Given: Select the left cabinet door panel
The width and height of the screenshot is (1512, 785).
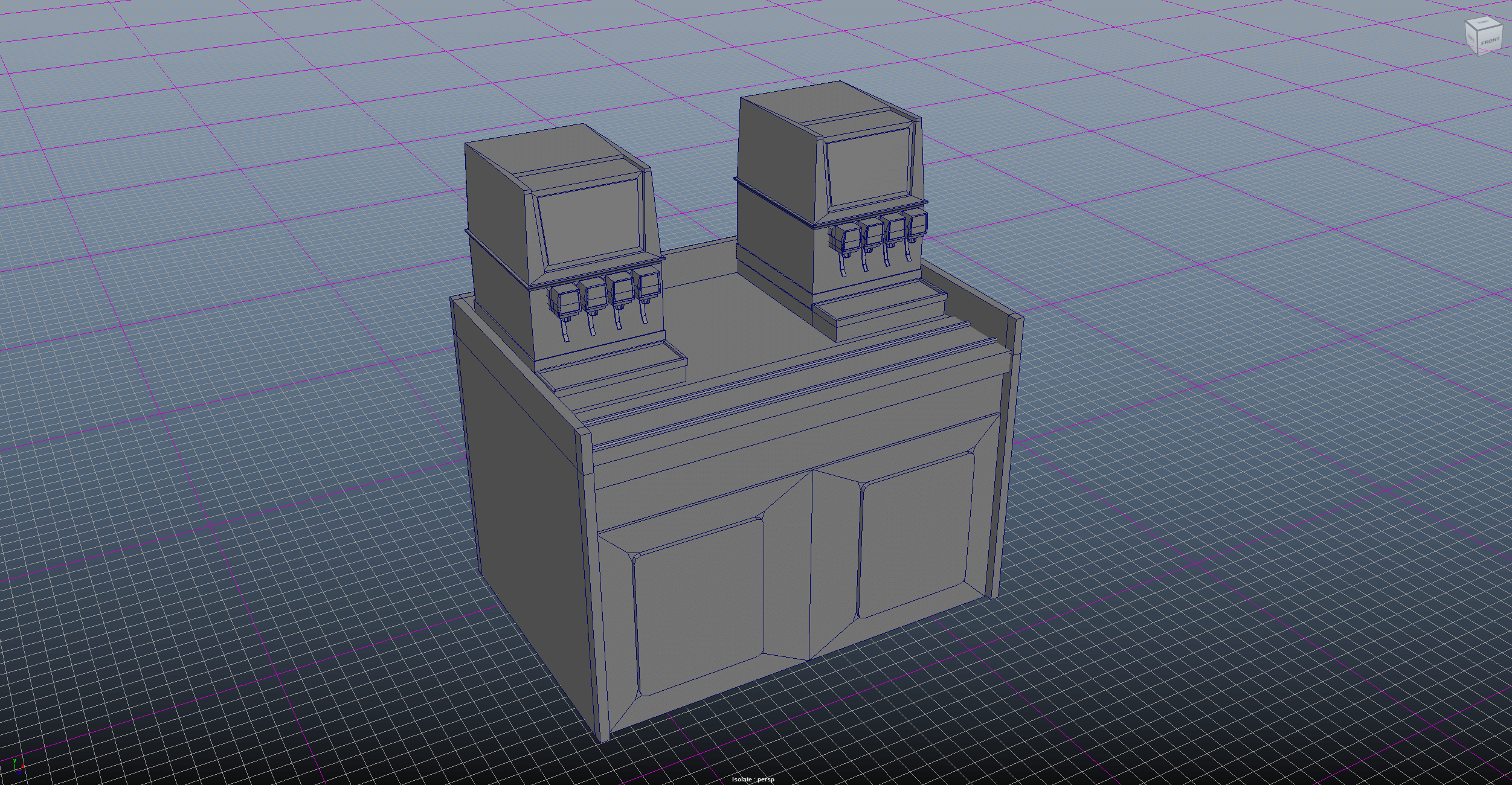Looking at the screenshot, I should (700, 606).
